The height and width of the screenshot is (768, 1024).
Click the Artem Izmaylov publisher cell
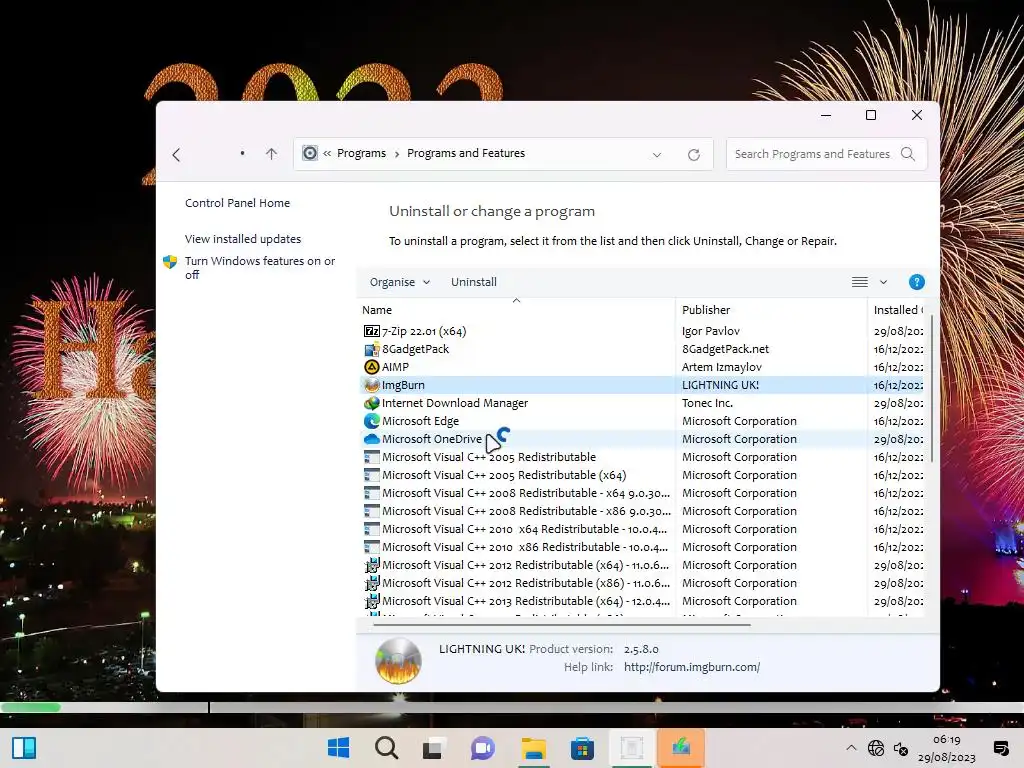tap(722, 367)
